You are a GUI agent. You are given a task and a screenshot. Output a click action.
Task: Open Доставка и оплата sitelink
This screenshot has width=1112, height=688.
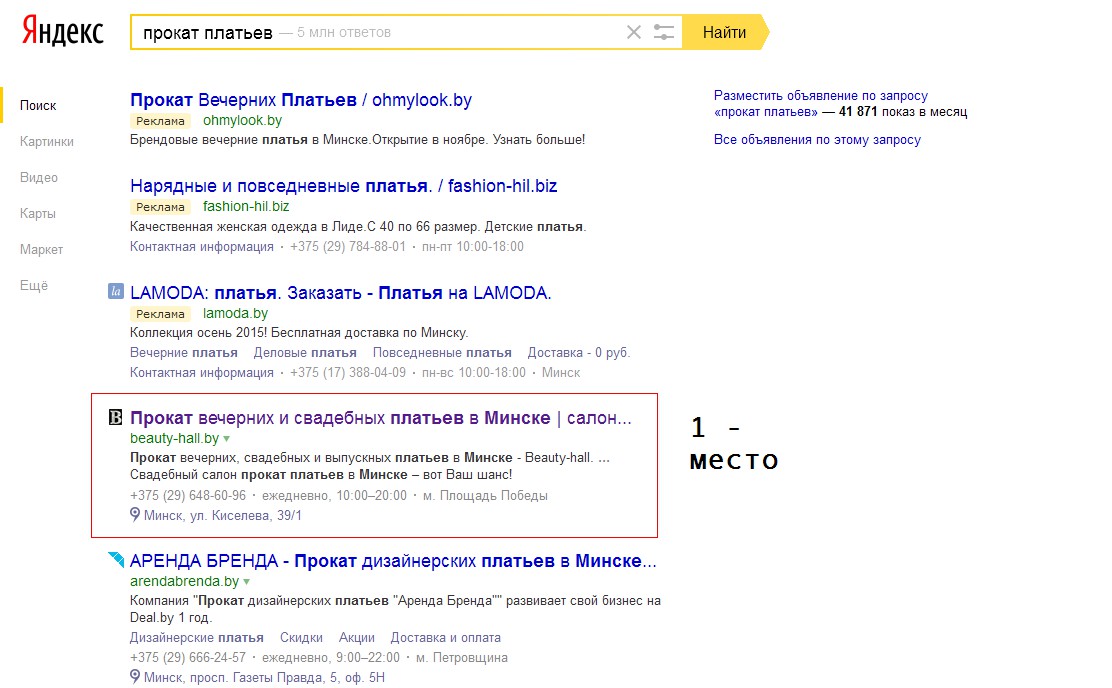(x=445, y=638)
